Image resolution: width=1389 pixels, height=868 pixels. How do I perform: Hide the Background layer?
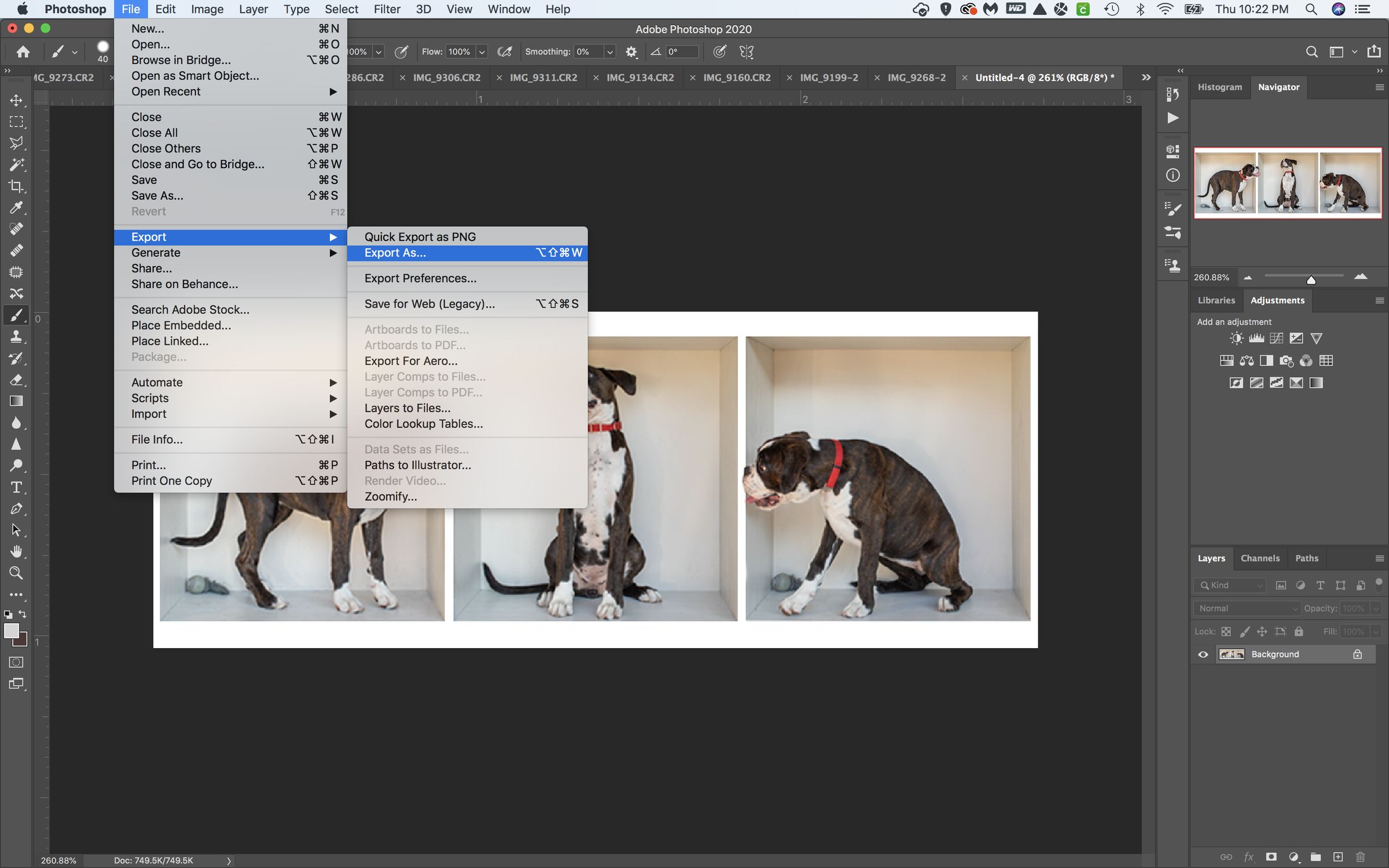[x=1202, y=654]
